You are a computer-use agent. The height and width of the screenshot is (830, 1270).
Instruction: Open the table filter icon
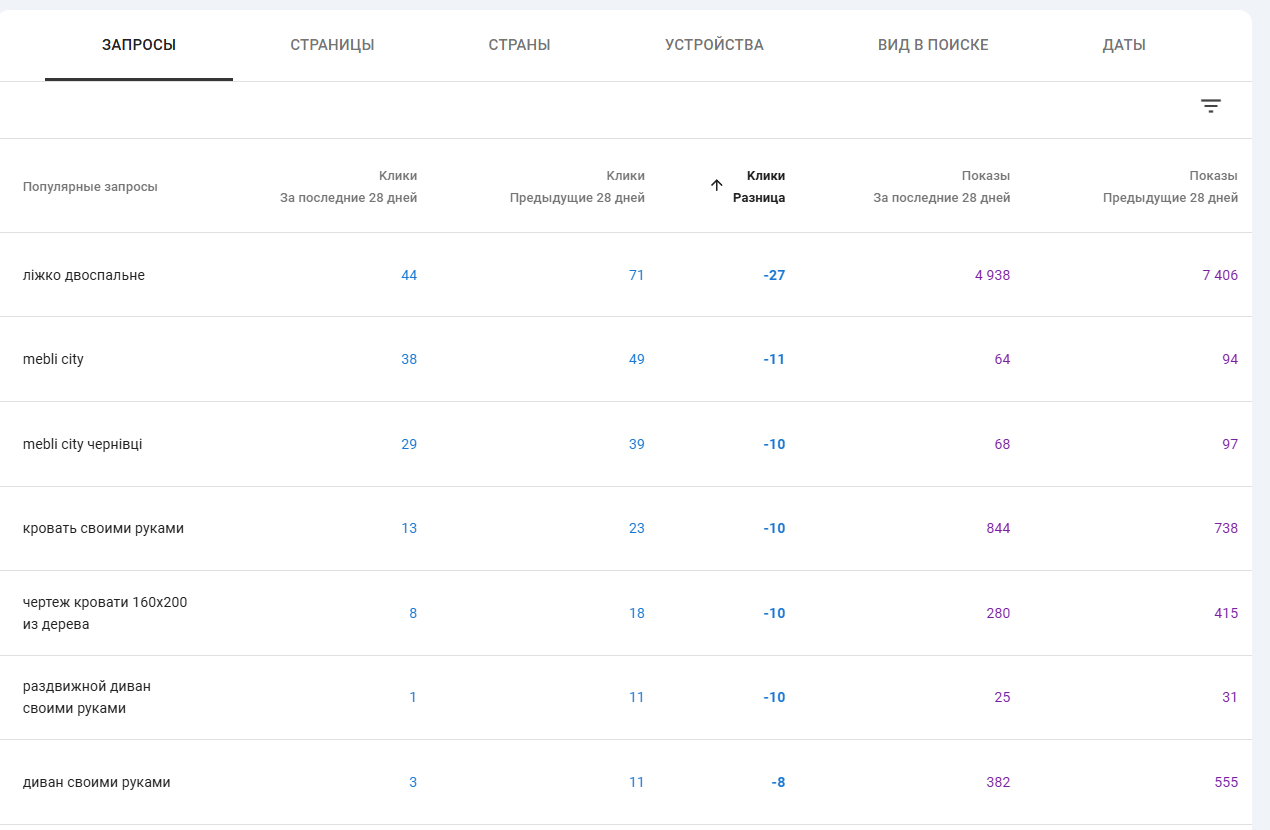pyautogui.click(x=1210, y=106)
